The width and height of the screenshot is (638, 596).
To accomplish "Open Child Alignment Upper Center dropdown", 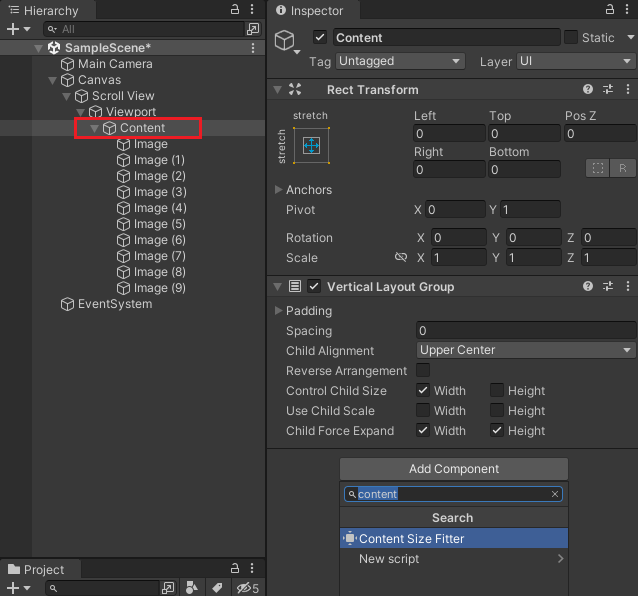I will [526, 350].
